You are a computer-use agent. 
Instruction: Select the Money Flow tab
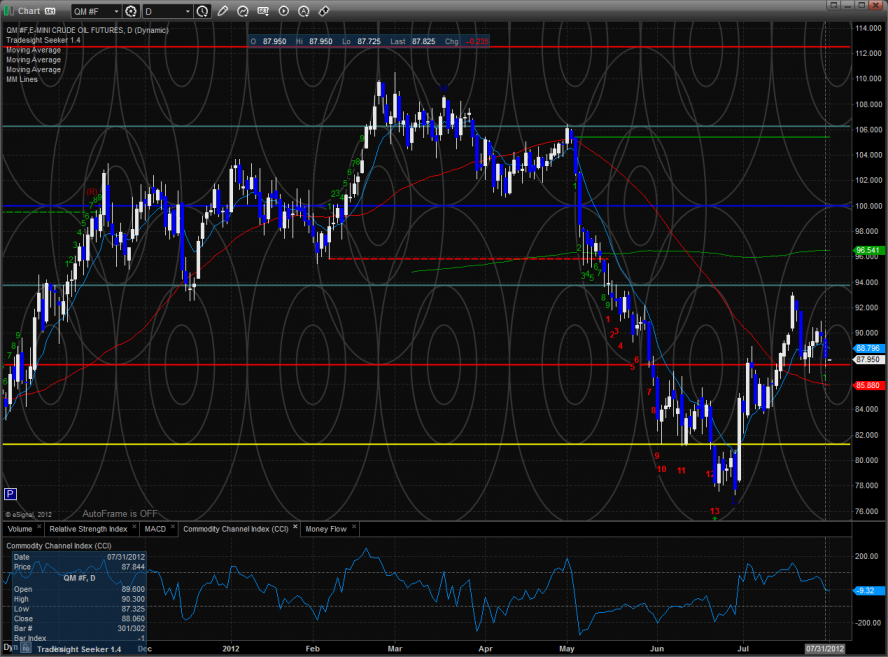click(x=325, y=528)
